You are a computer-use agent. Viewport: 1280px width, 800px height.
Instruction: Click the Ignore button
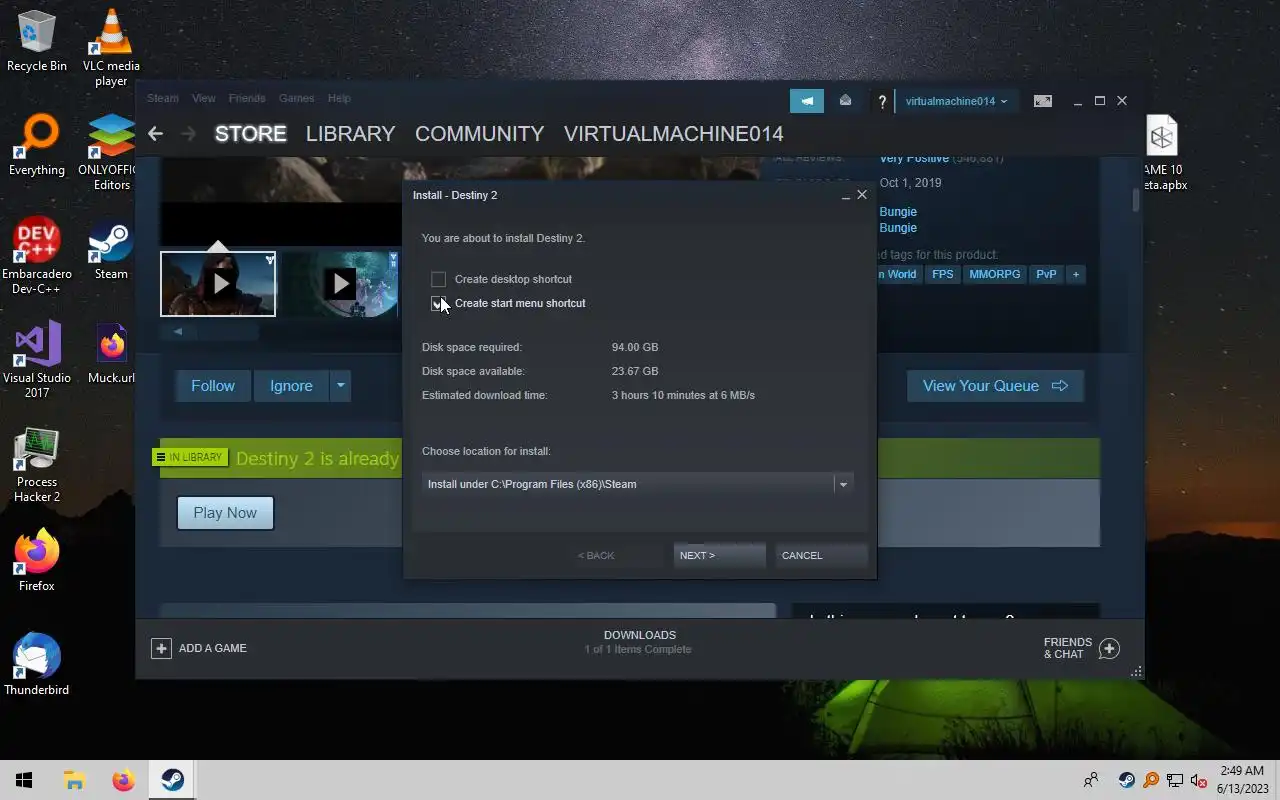[x=291, y=386]
